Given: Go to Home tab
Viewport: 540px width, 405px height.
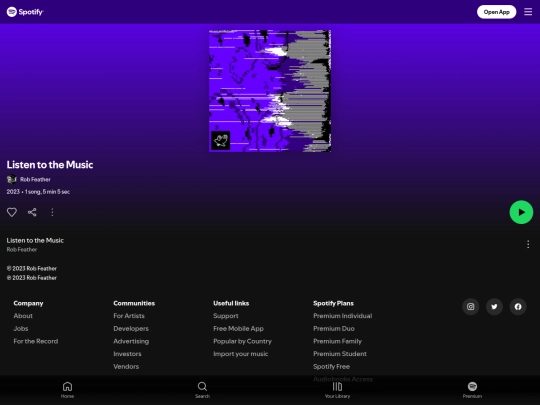Looking at the screenshot, I should tap(68, 390).
